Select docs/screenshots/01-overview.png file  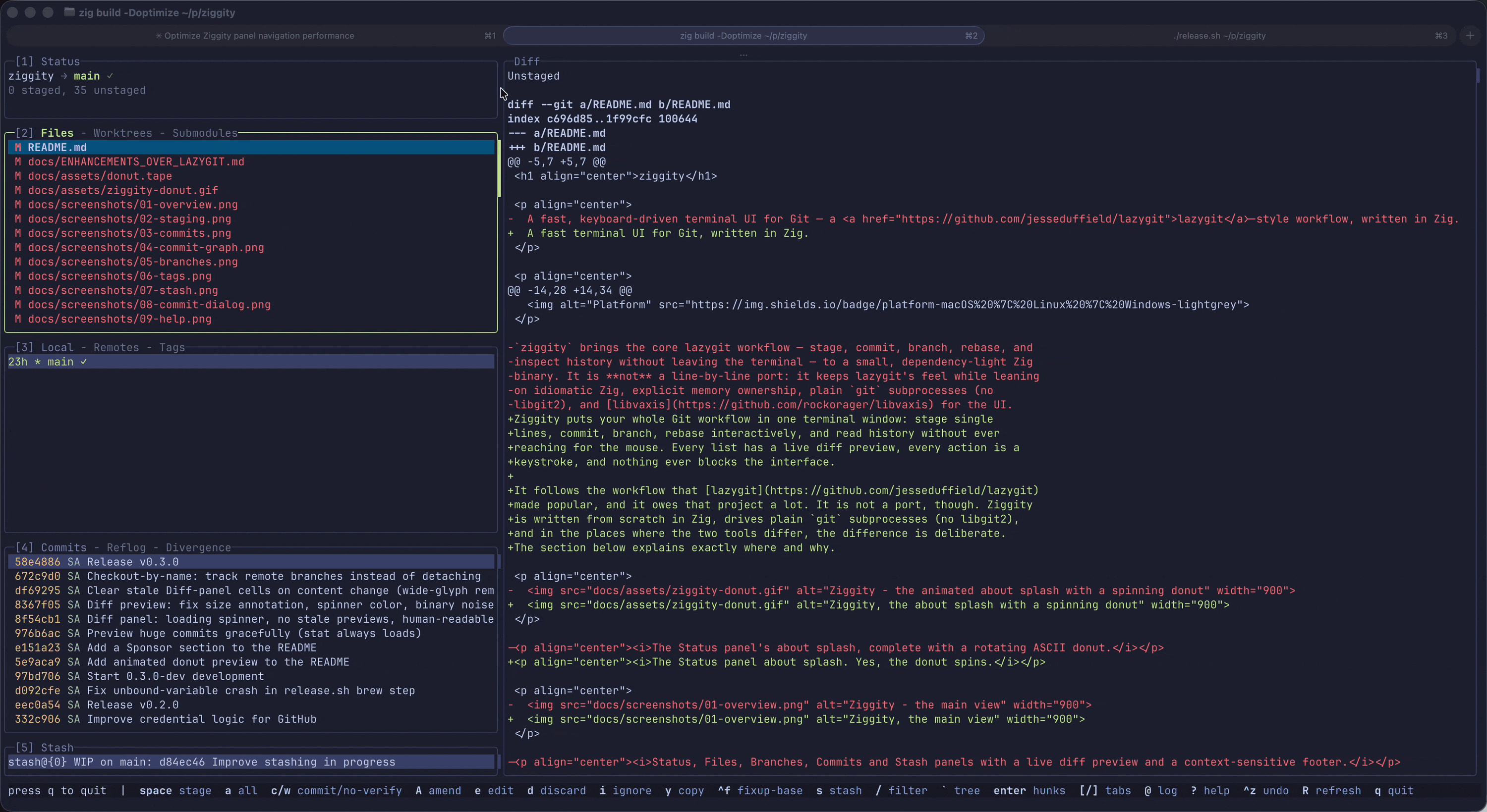(251, 204)
